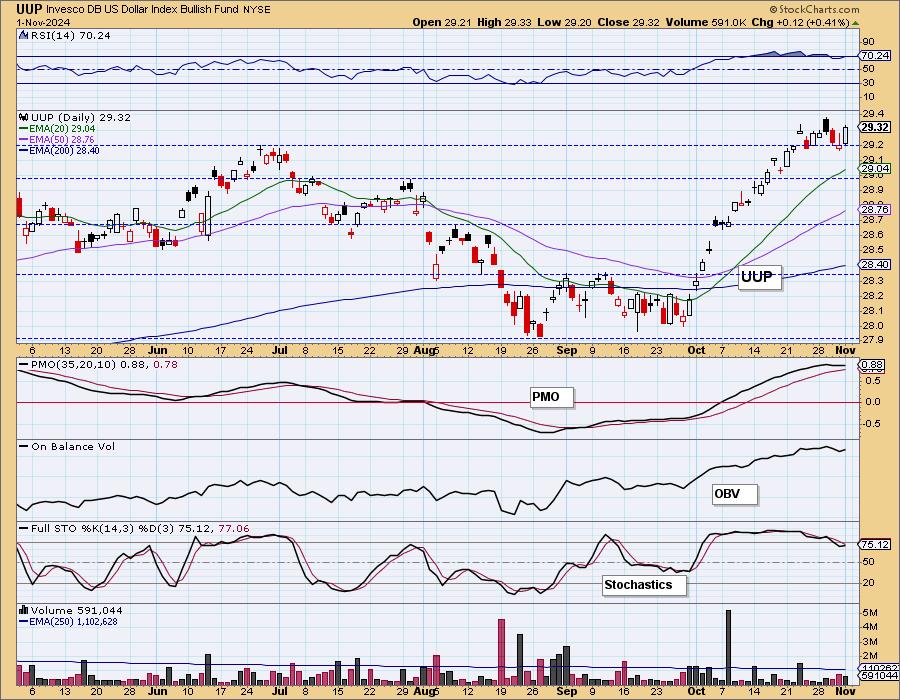
Task: Click the Jun label on bottom date axis
Action: [x=158, y=691]
